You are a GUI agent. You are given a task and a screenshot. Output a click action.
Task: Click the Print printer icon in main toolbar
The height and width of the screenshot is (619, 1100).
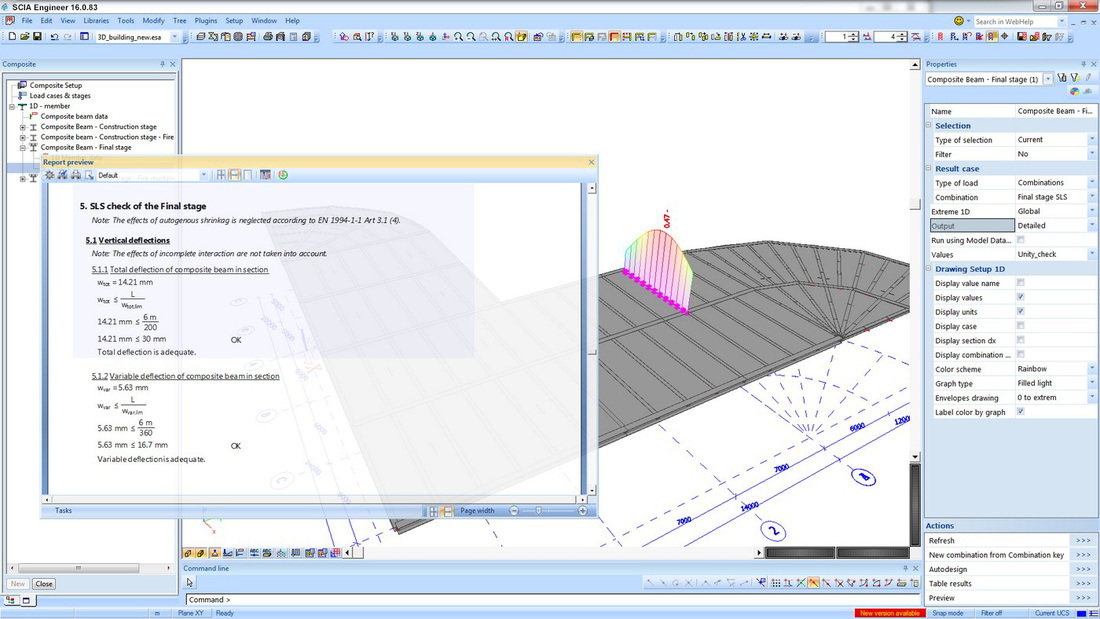pyautogui.click(x=267, y=36)
